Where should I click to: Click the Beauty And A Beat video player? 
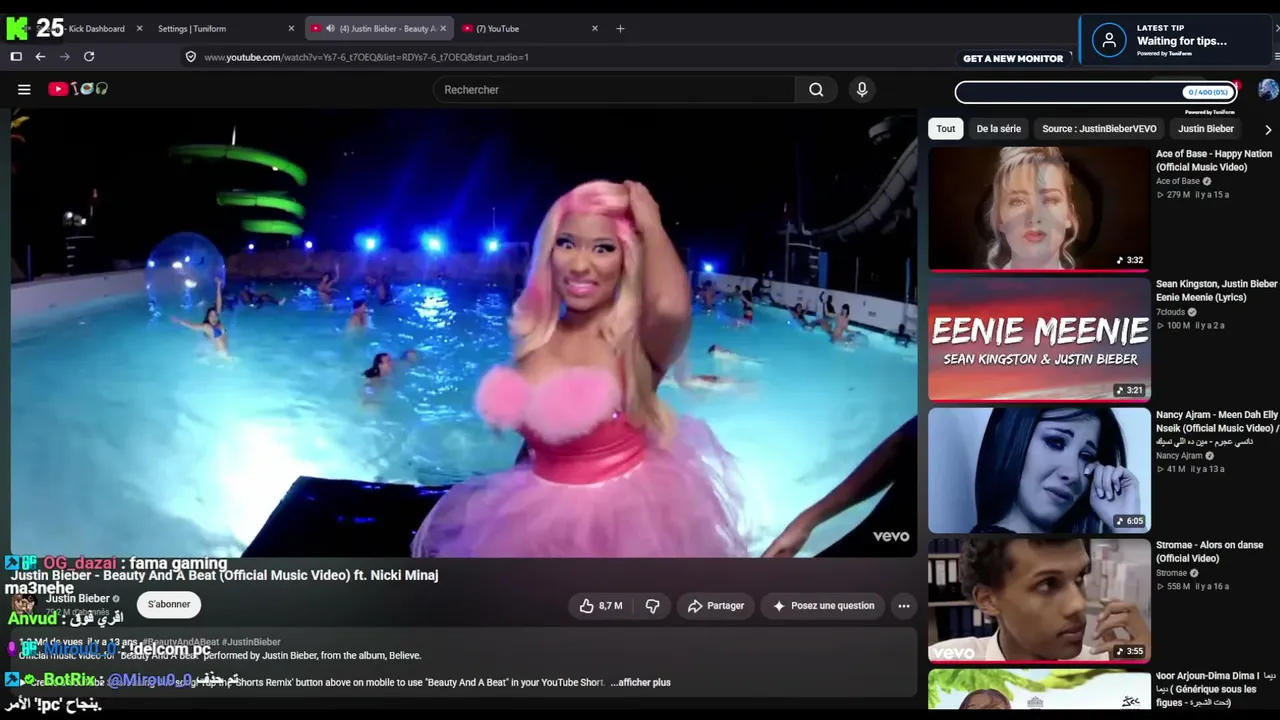(x=464, y=333)
